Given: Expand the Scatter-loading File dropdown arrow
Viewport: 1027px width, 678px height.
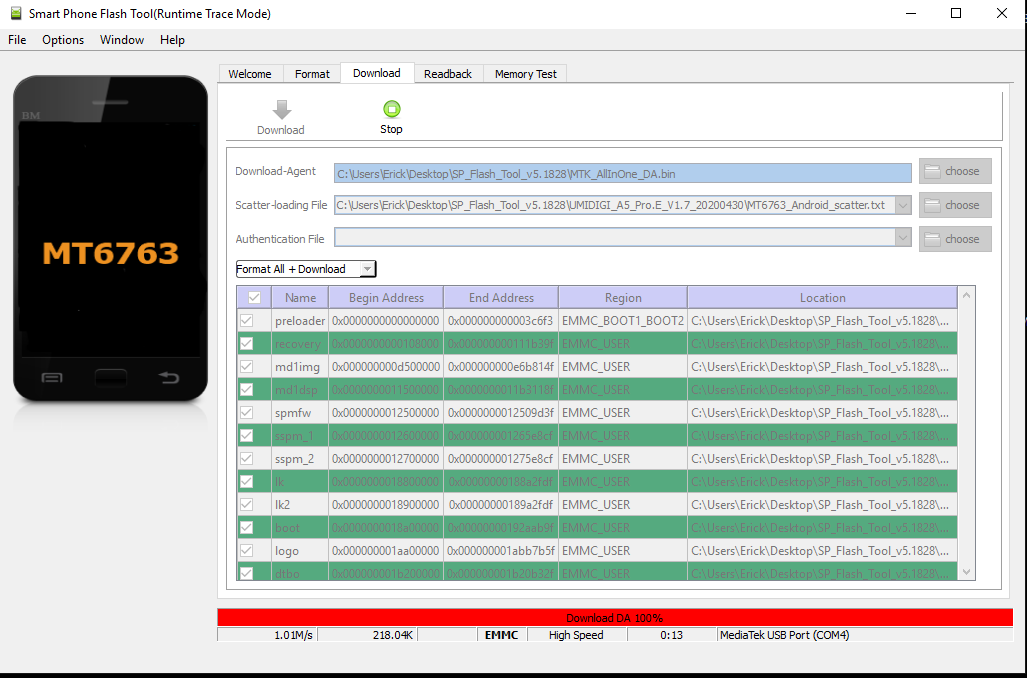Looking at the screenshot, I should (x=903, y=205).
